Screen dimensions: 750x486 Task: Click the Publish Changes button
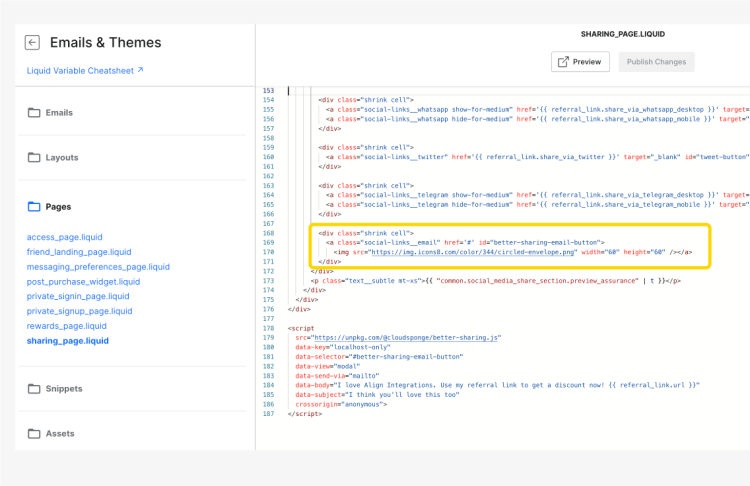click(x=656, y=62)
